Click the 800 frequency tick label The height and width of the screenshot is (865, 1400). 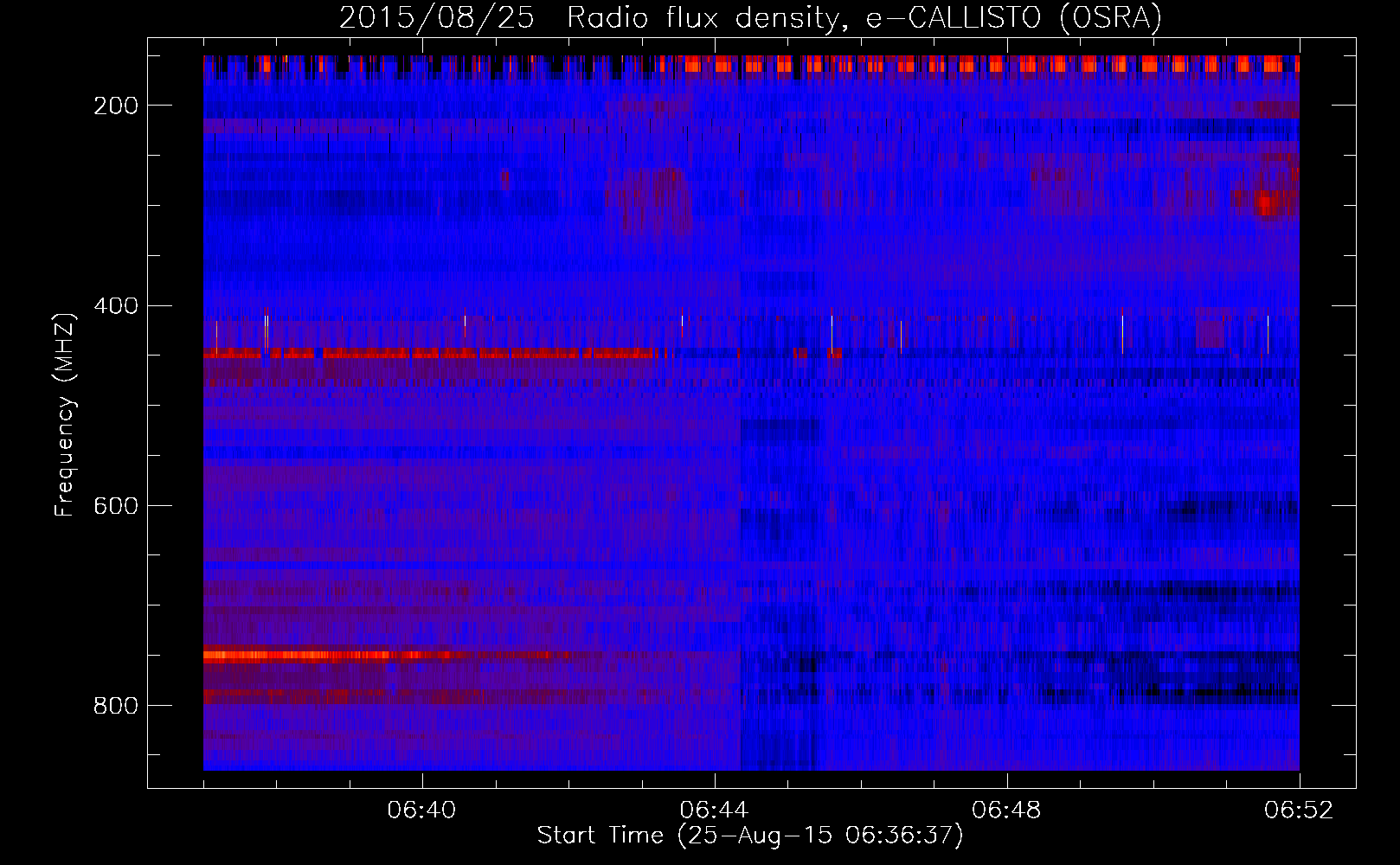pyautogui.click(x=116, y=705)
